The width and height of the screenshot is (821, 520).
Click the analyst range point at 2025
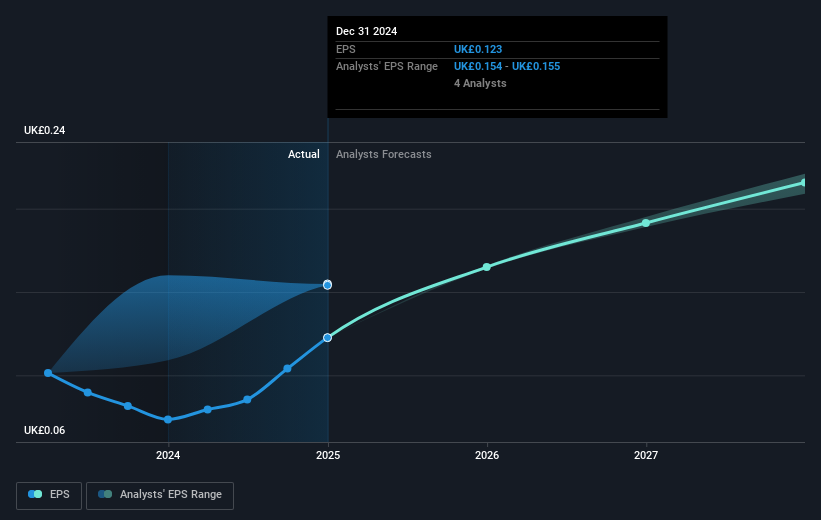click(x=327, y=285)
